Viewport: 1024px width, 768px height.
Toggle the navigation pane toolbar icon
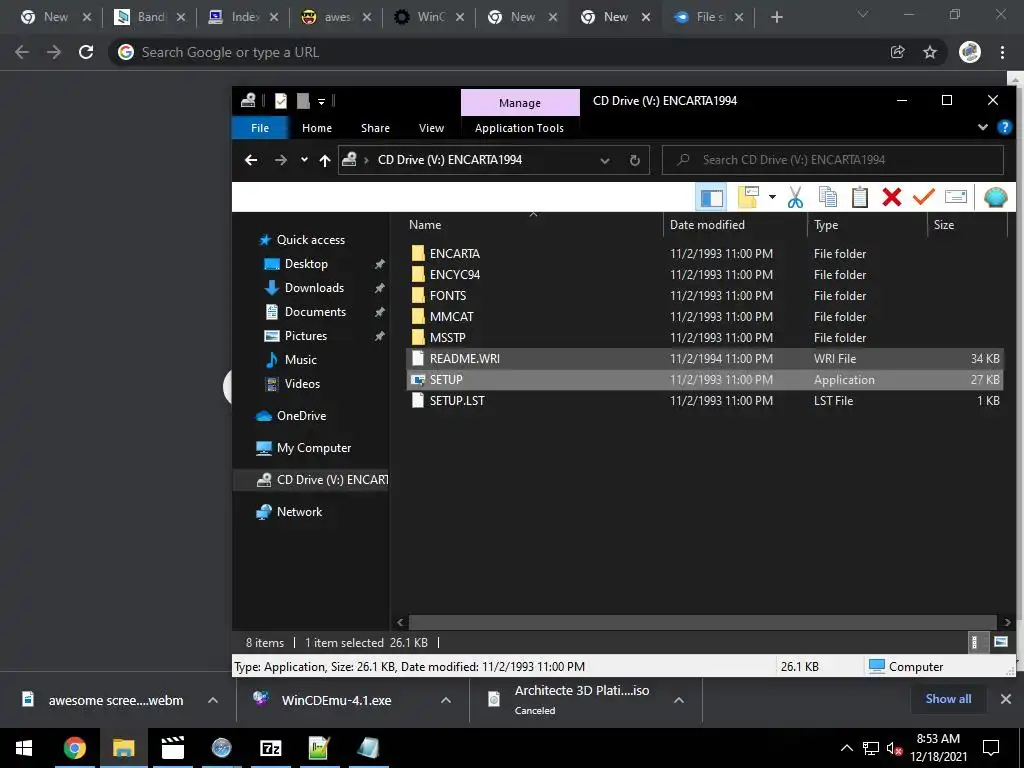click(x=711, y=197)
